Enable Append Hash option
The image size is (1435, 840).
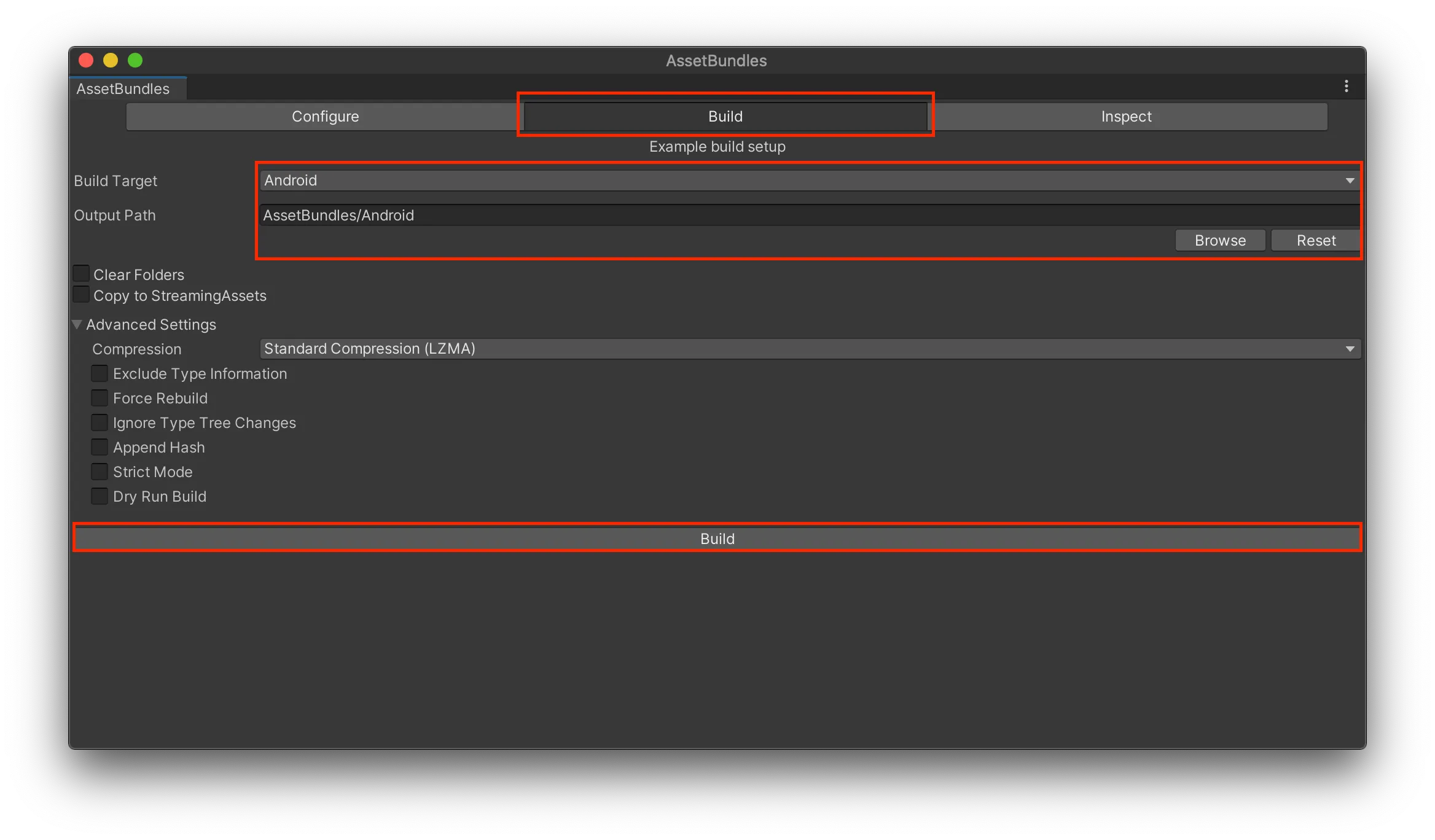tap(99, 446)
